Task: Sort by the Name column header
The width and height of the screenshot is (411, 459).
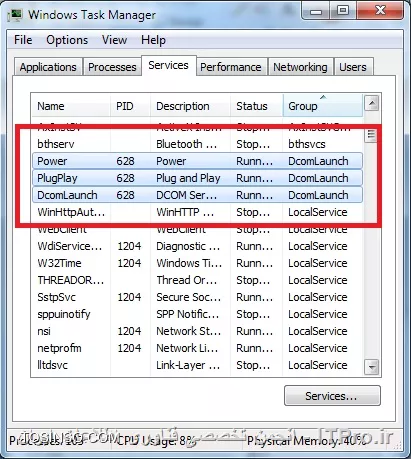Action: pyautogui.click(x=71, y=106)
